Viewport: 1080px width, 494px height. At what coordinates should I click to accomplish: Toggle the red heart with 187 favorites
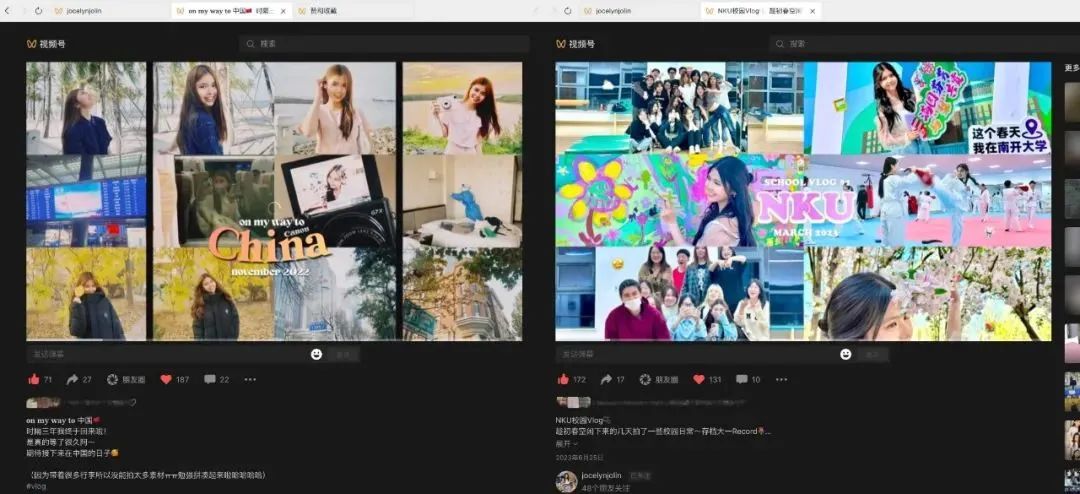pyautogui.click(x=166, y=379)
